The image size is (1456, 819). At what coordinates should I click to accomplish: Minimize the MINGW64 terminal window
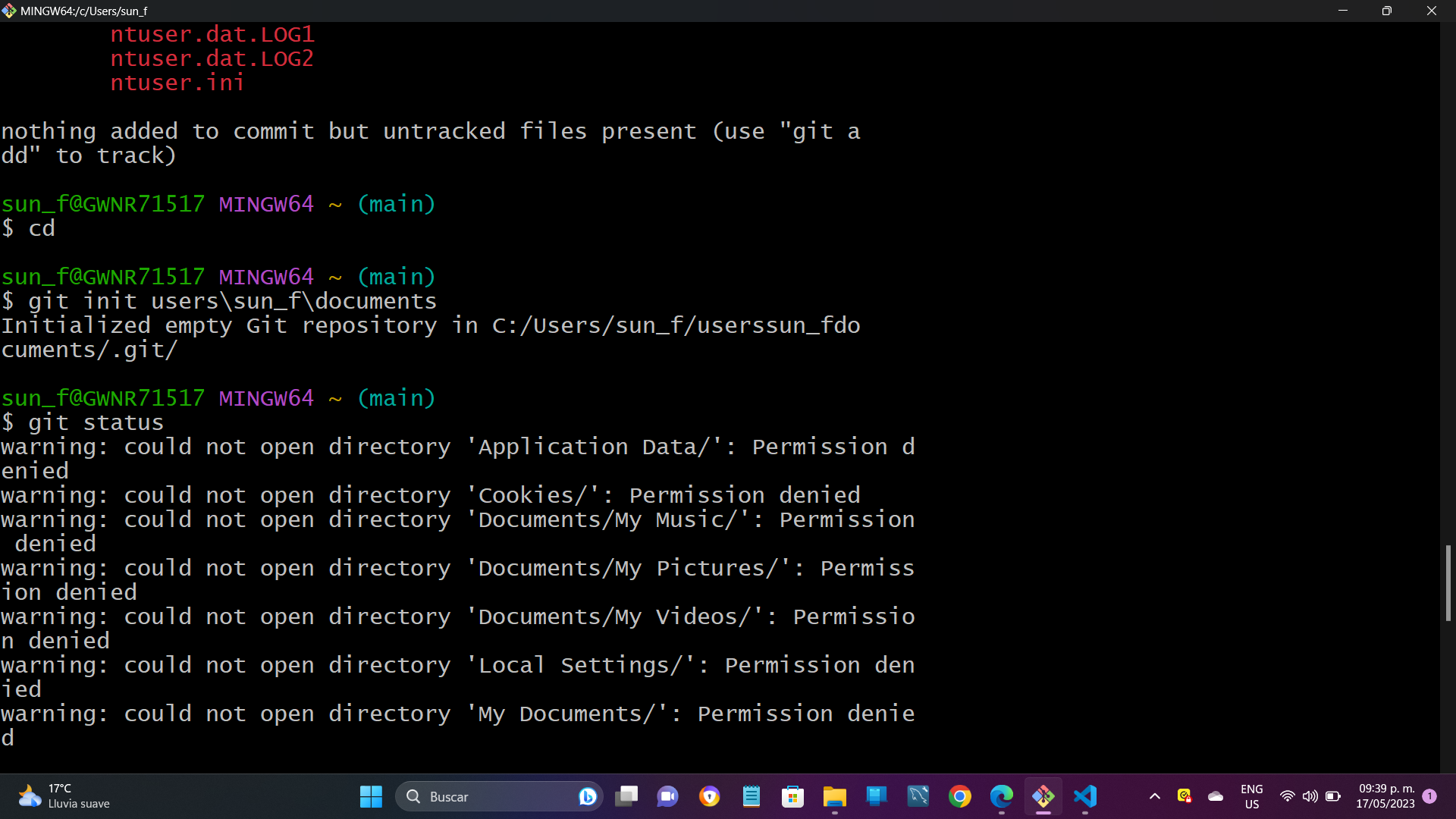(x=1343, y=11)
